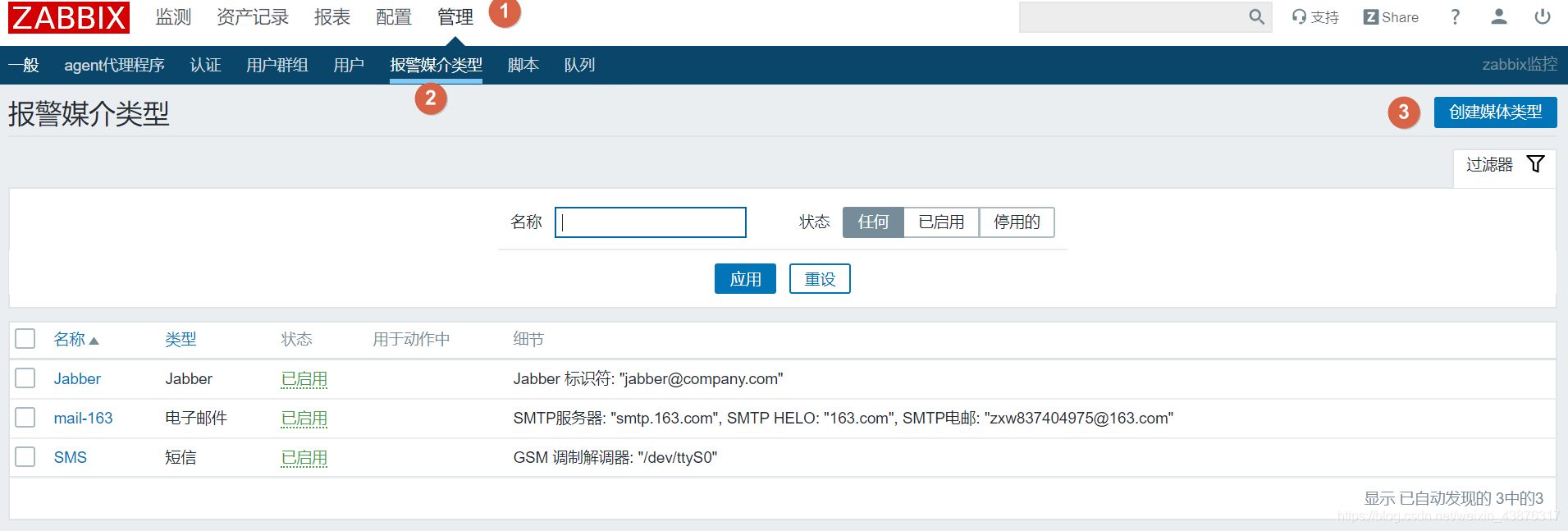Click 短信 type cell

coord(181,457)
